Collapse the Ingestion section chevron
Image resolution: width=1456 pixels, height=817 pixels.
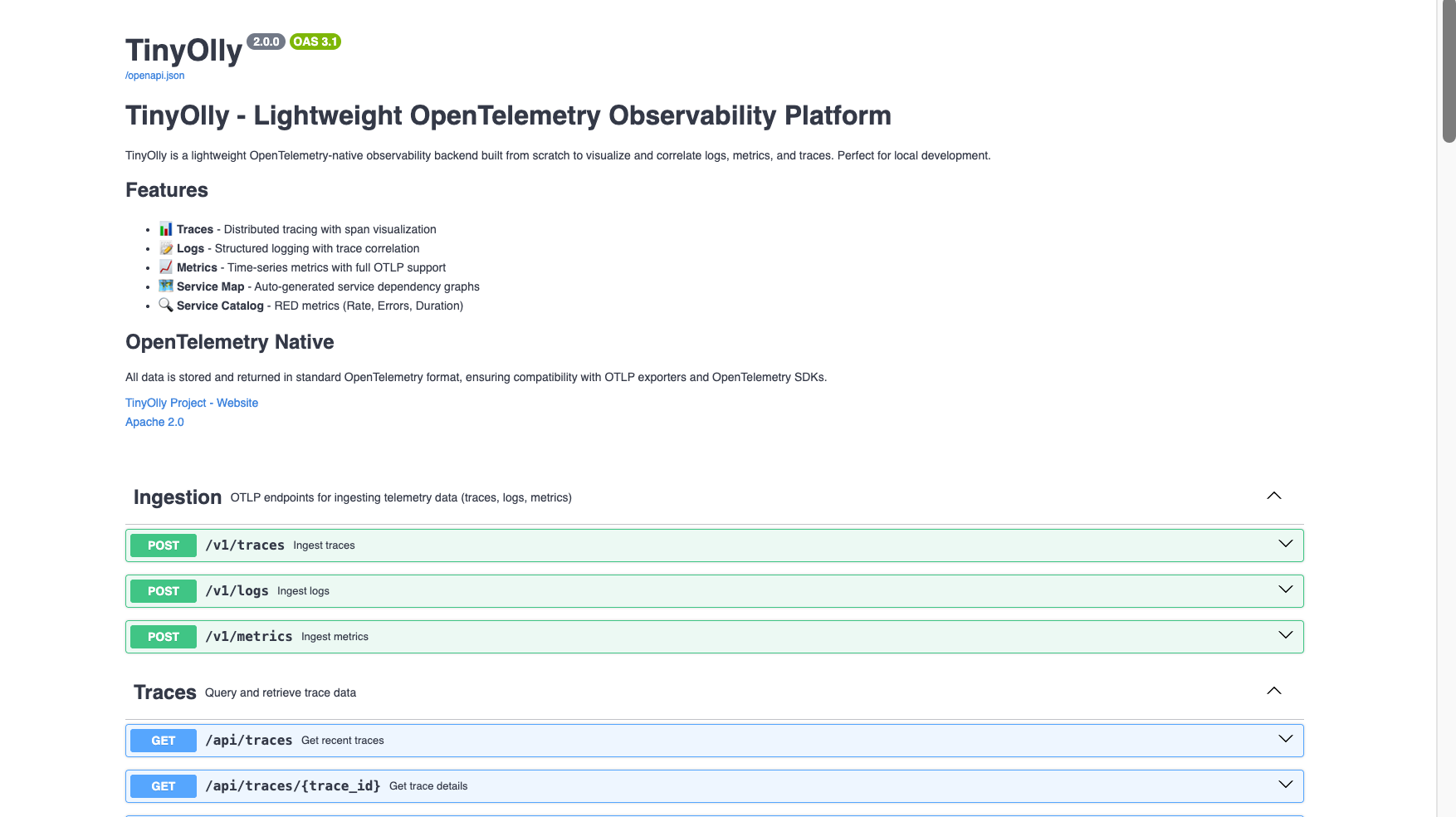[1273, 496]
